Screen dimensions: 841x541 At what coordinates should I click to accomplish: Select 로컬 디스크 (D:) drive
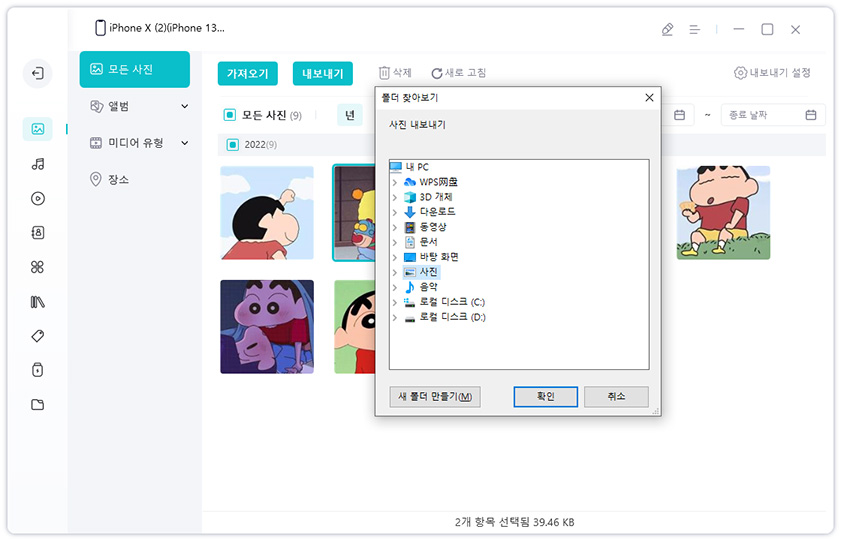445,317
